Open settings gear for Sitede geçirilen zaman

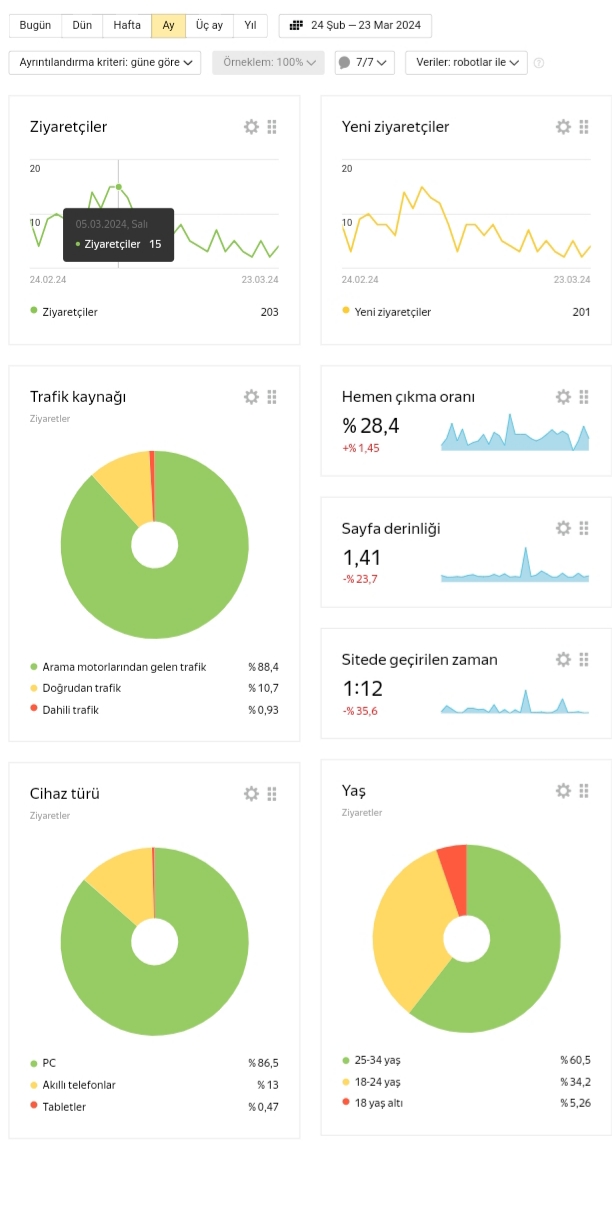[563, 660]
